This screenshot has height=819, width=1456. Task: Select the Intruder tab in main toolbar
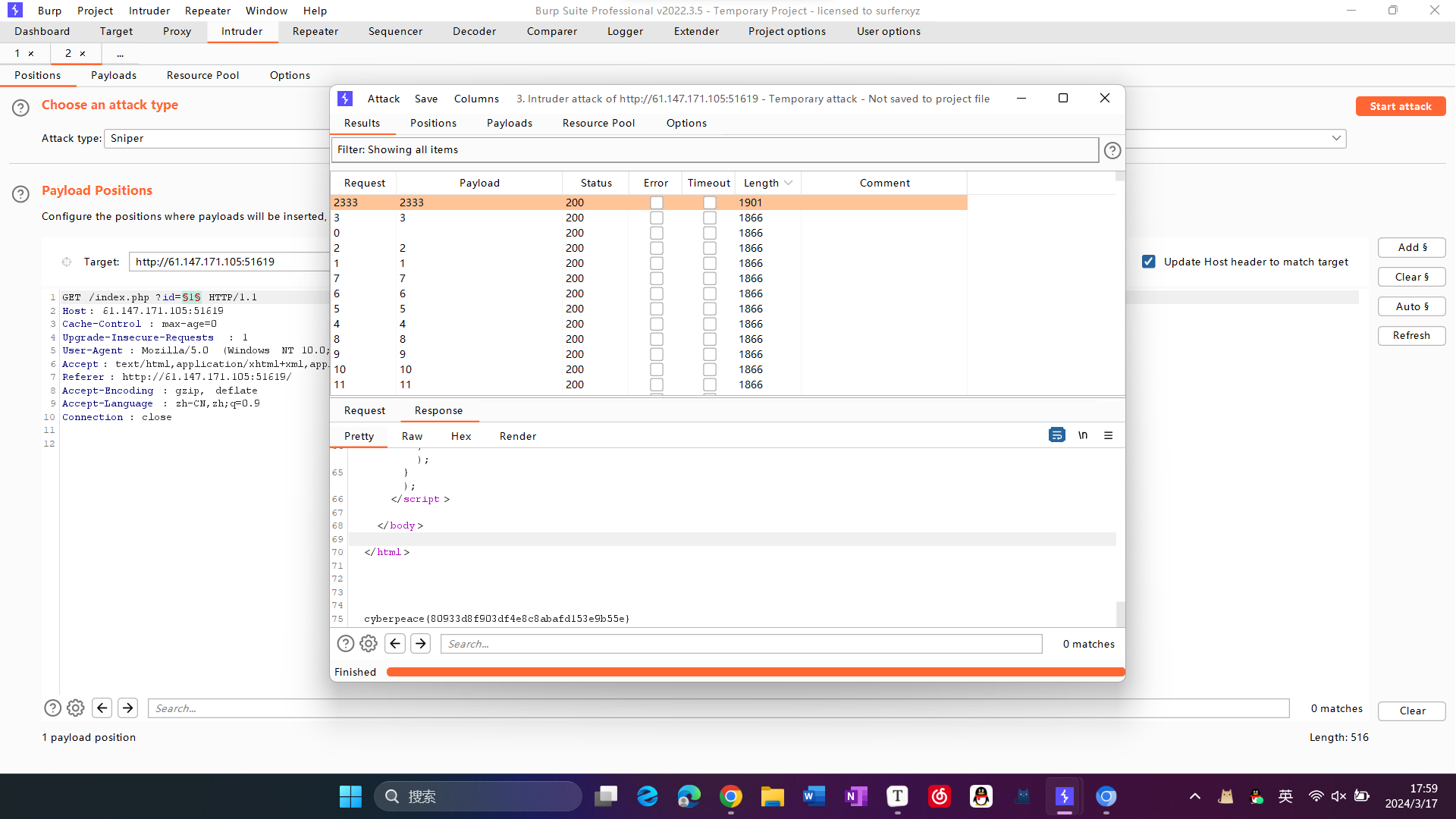point(241,31)
